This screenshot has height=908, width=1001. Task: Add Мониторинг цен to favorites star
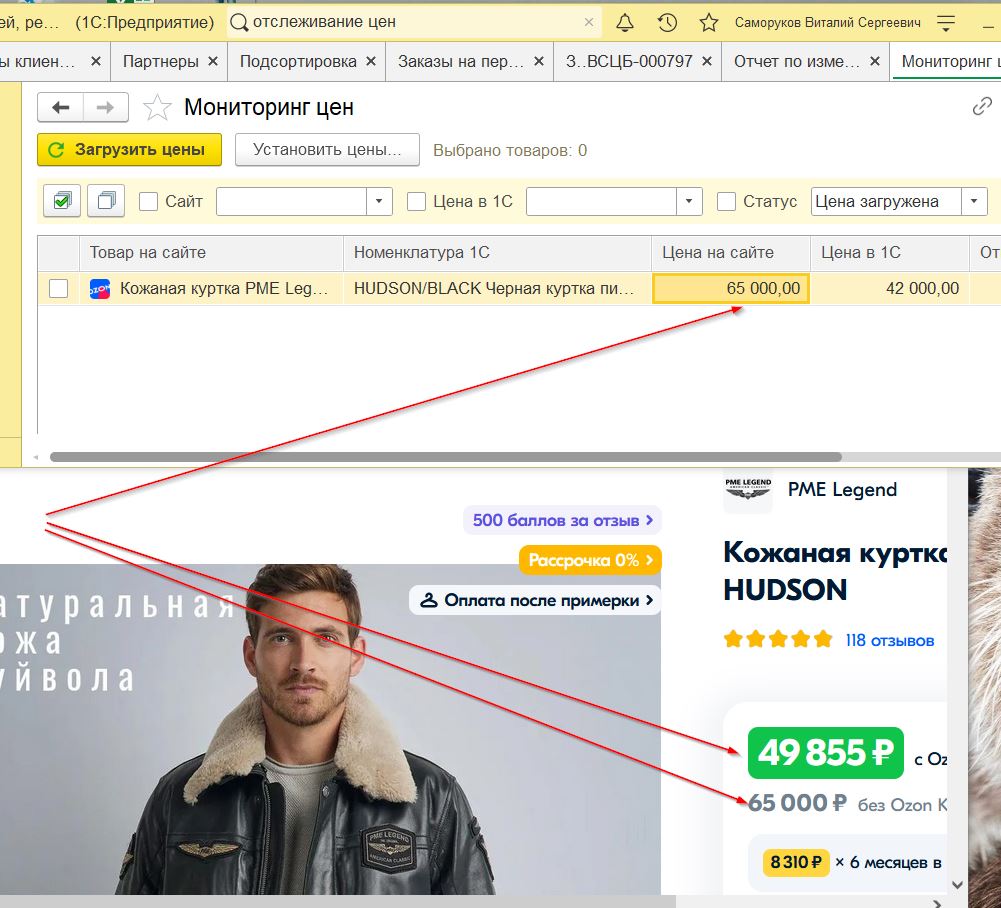click(157, 107)
